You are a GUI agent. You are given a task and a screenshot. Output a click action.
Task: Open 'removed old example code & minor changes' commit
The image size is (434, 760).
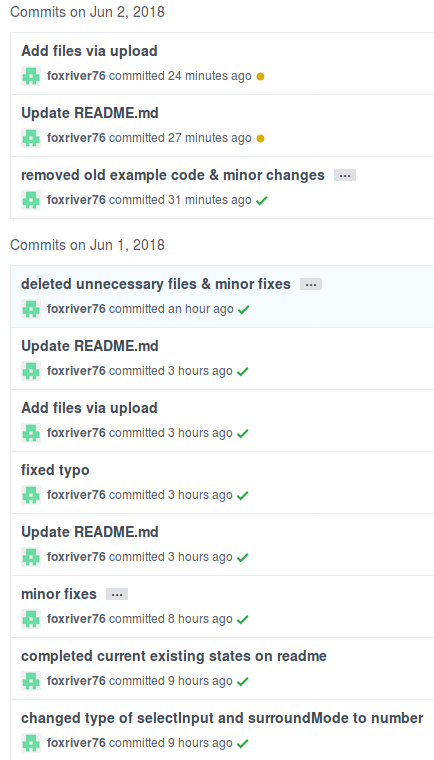tap(173, 175)
